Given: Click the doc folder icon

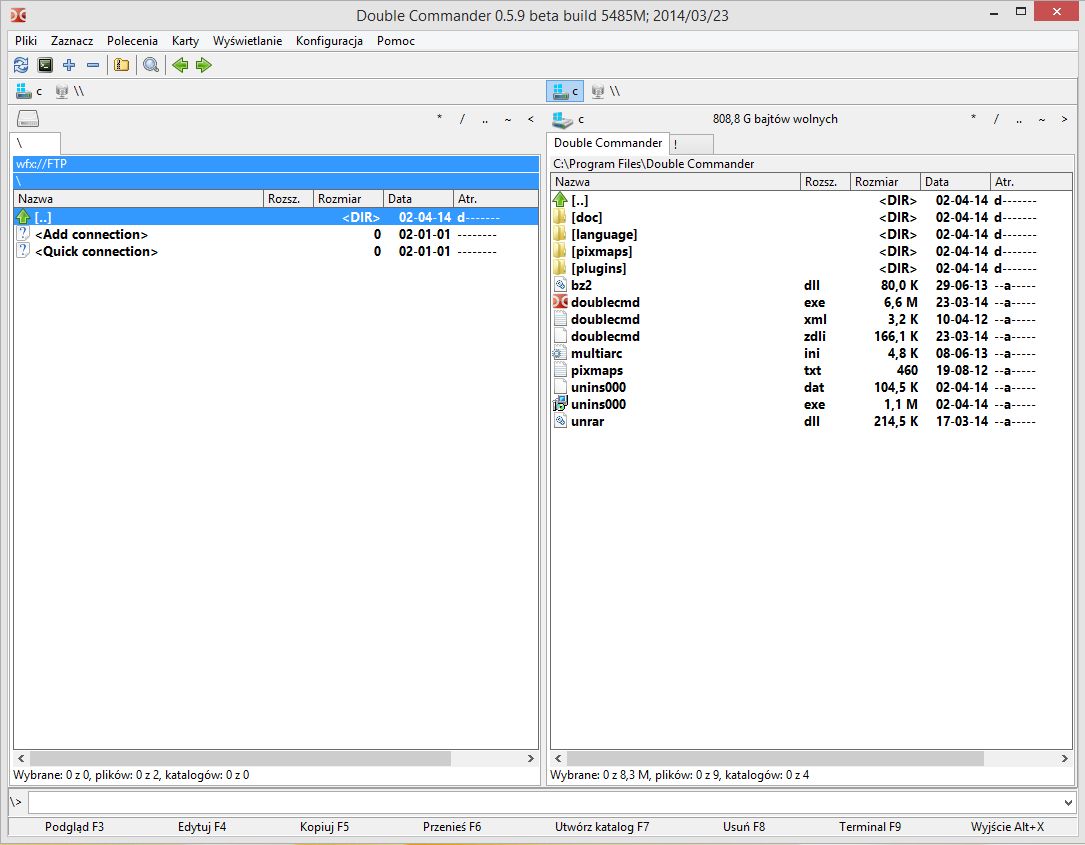Looking at the screenshot, I should 560,217.
